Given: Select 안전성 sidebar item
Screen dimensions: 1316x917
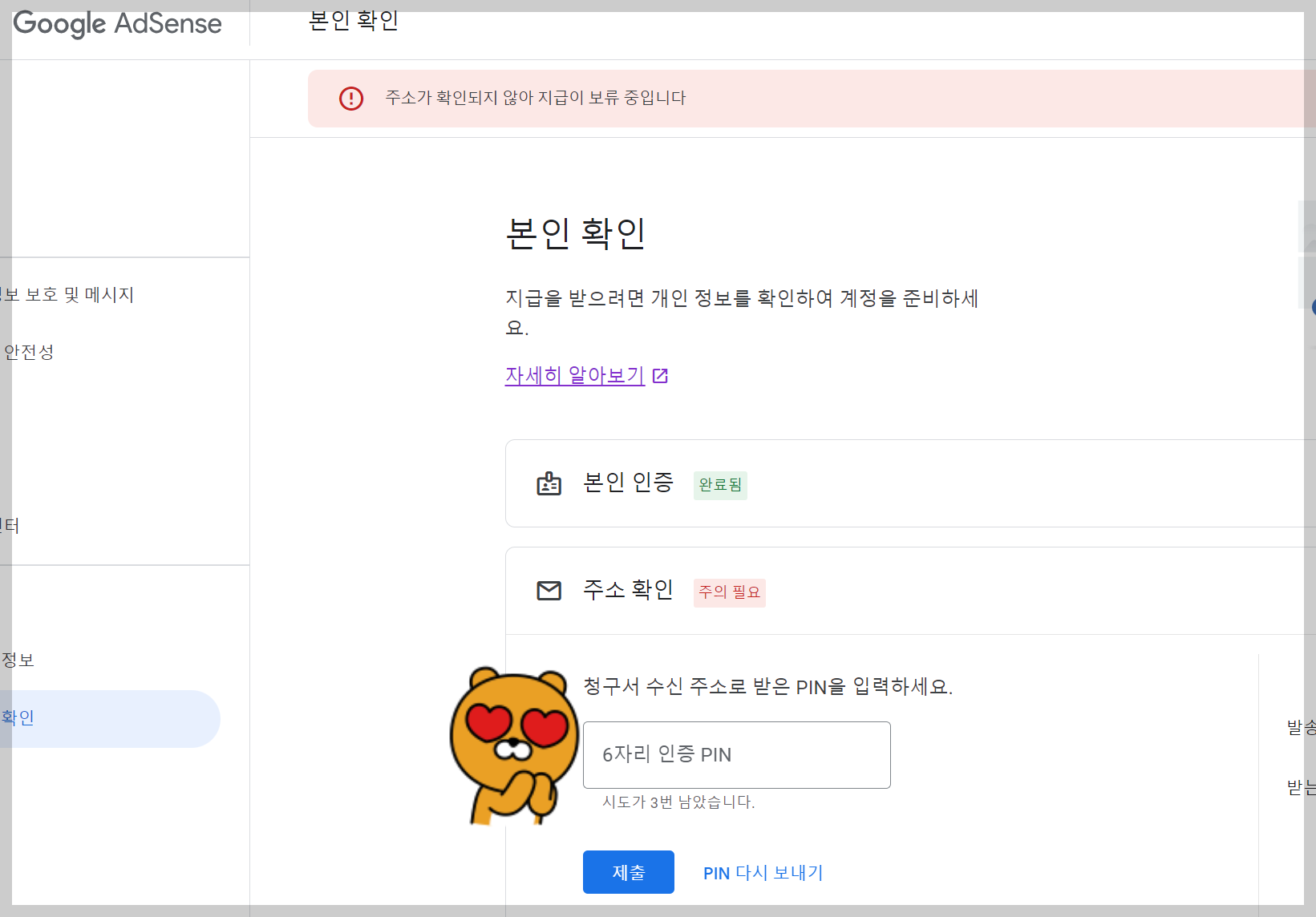Looking at the screenshot, I should click(x=29, y=352).
